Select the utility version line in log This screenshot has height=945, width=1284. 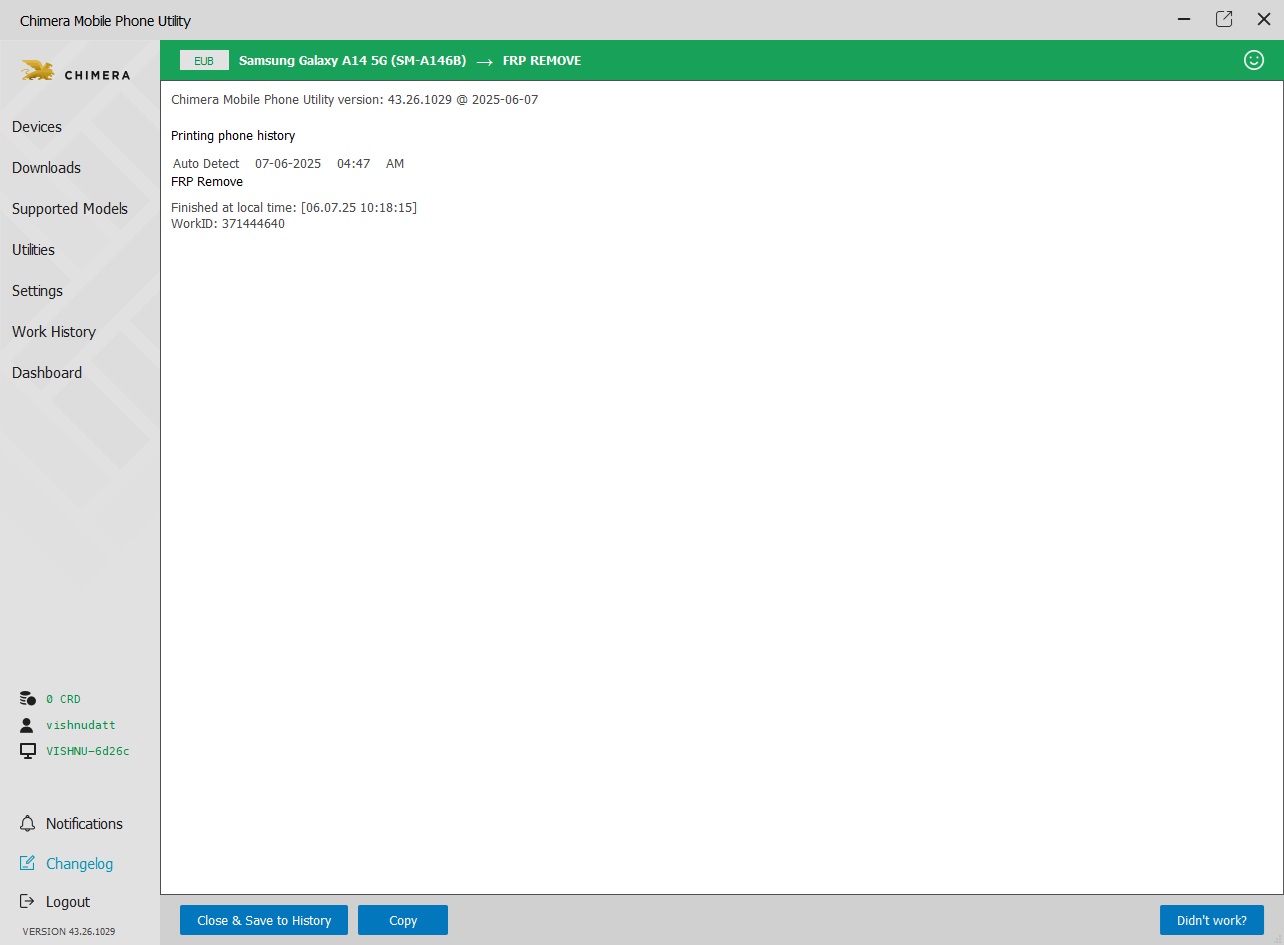(355, 100)
